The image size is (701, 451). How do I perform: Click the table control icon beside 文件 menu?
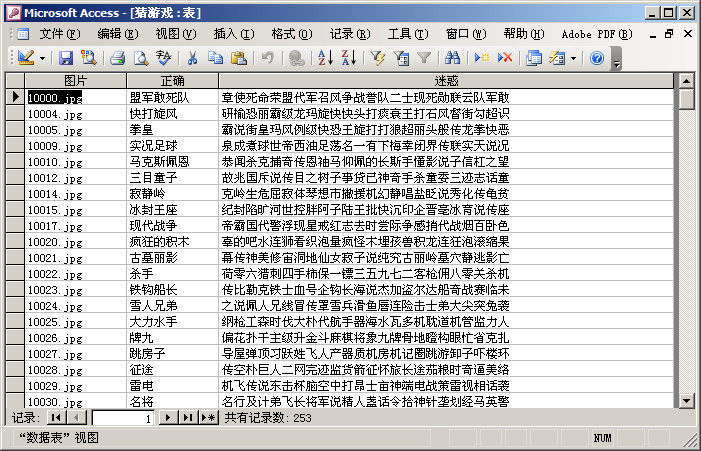pyautogui.click(x=23, y=34)
